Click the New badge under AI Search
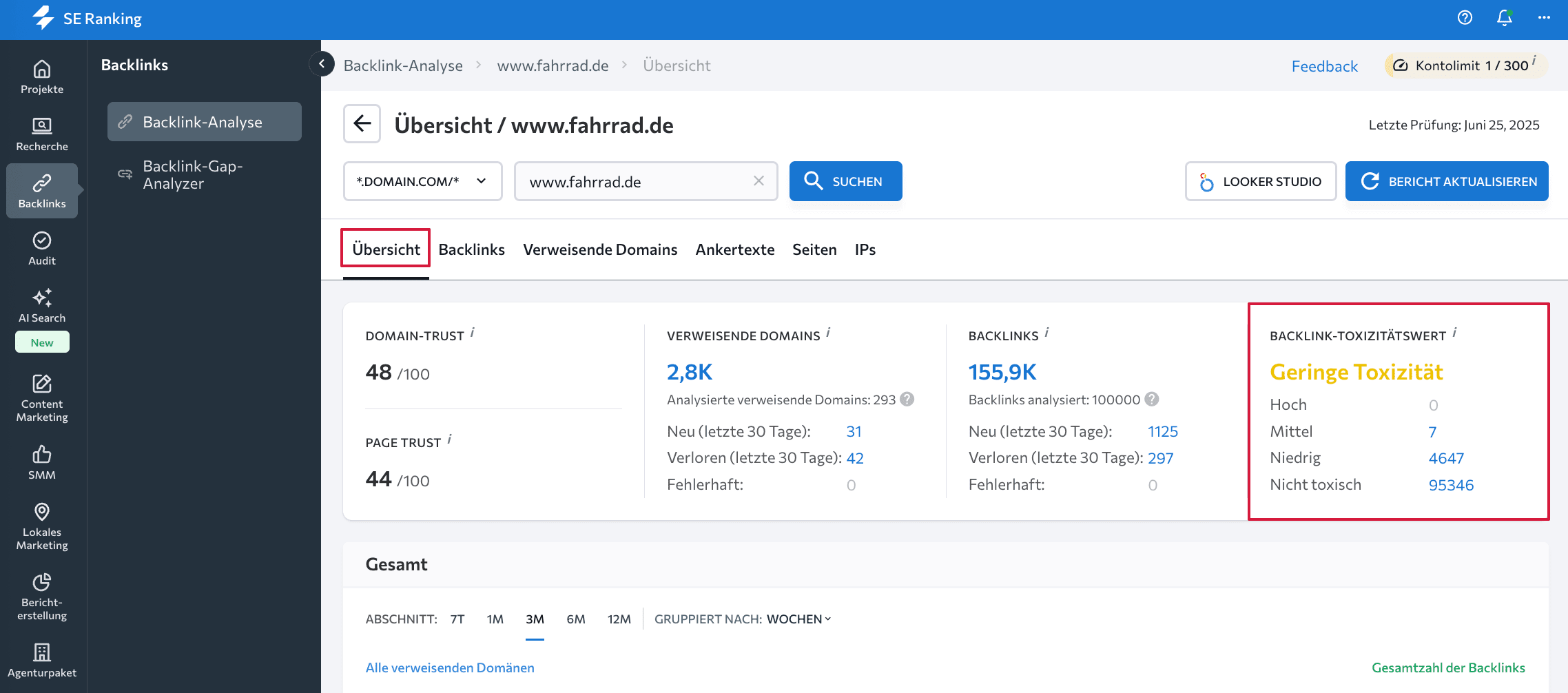 [42, 342]
